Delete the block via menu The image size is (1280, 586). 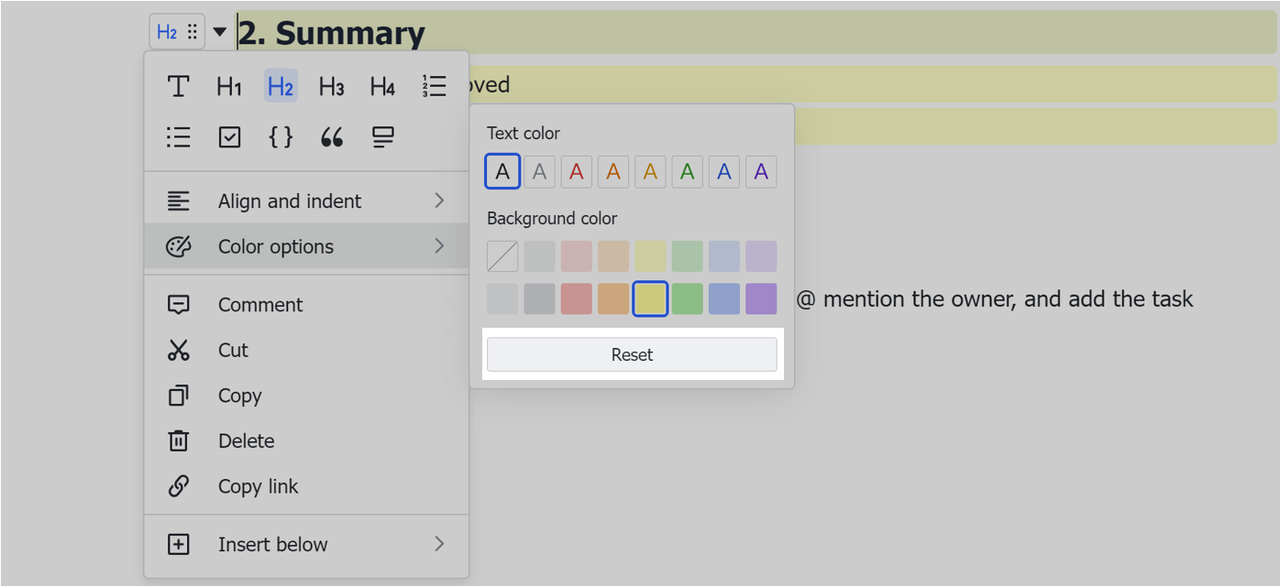[246, 441]
